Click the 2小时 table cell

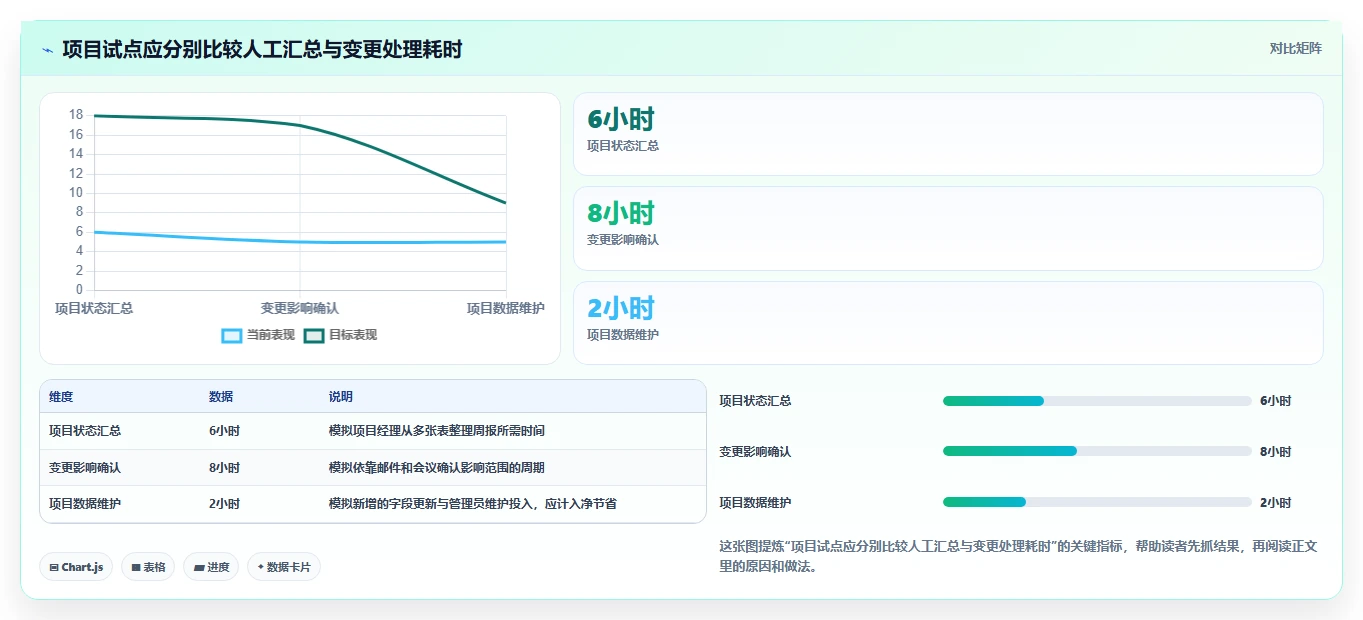pyautogui.click(x=224, y=504)
